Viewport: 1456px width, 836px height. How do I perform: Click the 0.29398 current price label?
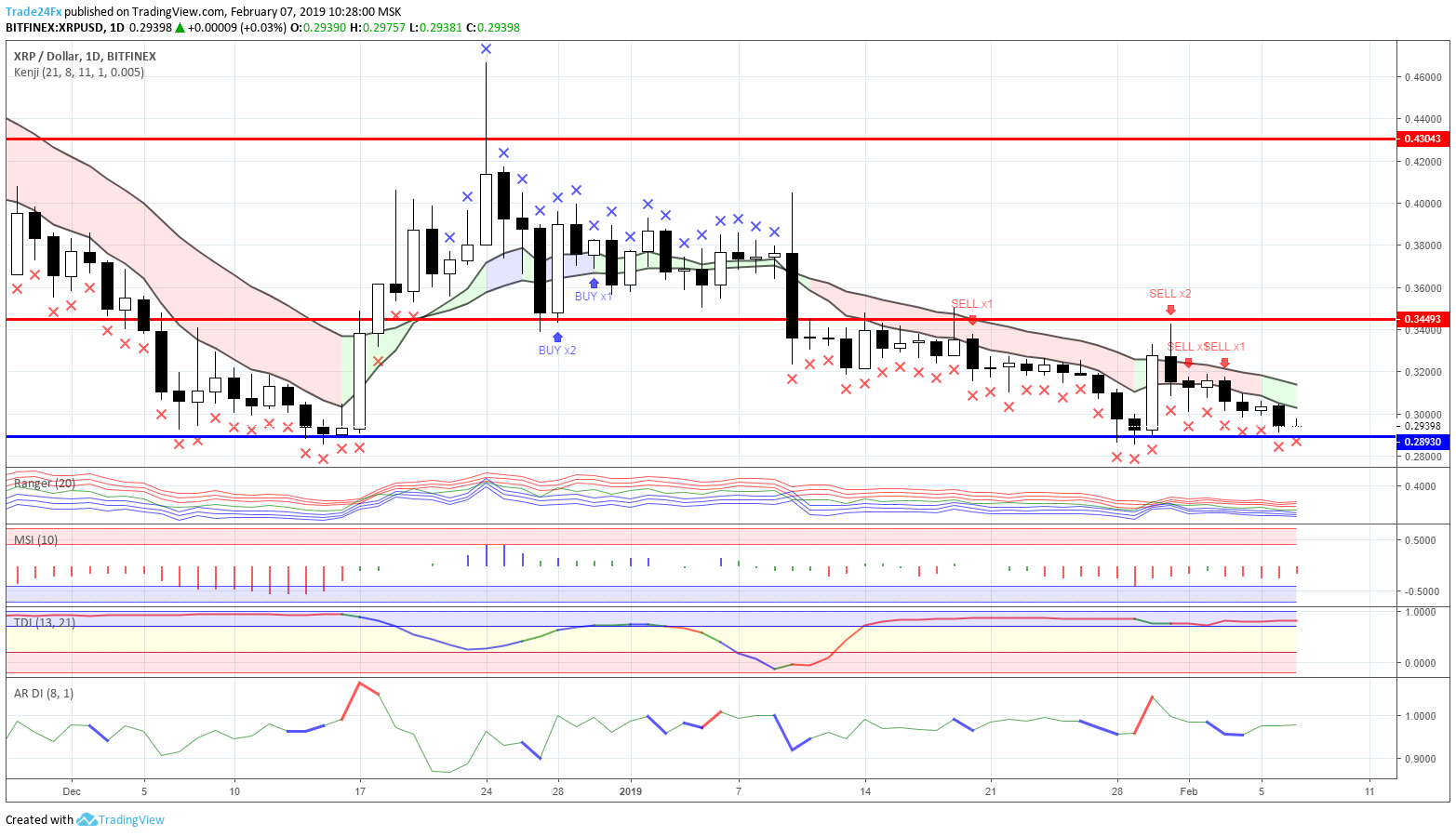[1423, 426]
